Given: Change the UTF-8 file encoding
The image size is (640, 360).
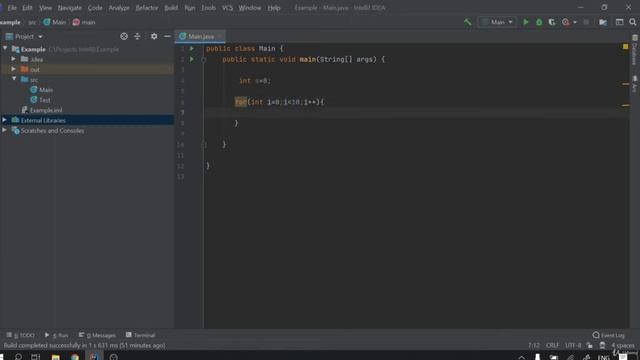Looking at the screenshot, I should (x=573, y=345).
